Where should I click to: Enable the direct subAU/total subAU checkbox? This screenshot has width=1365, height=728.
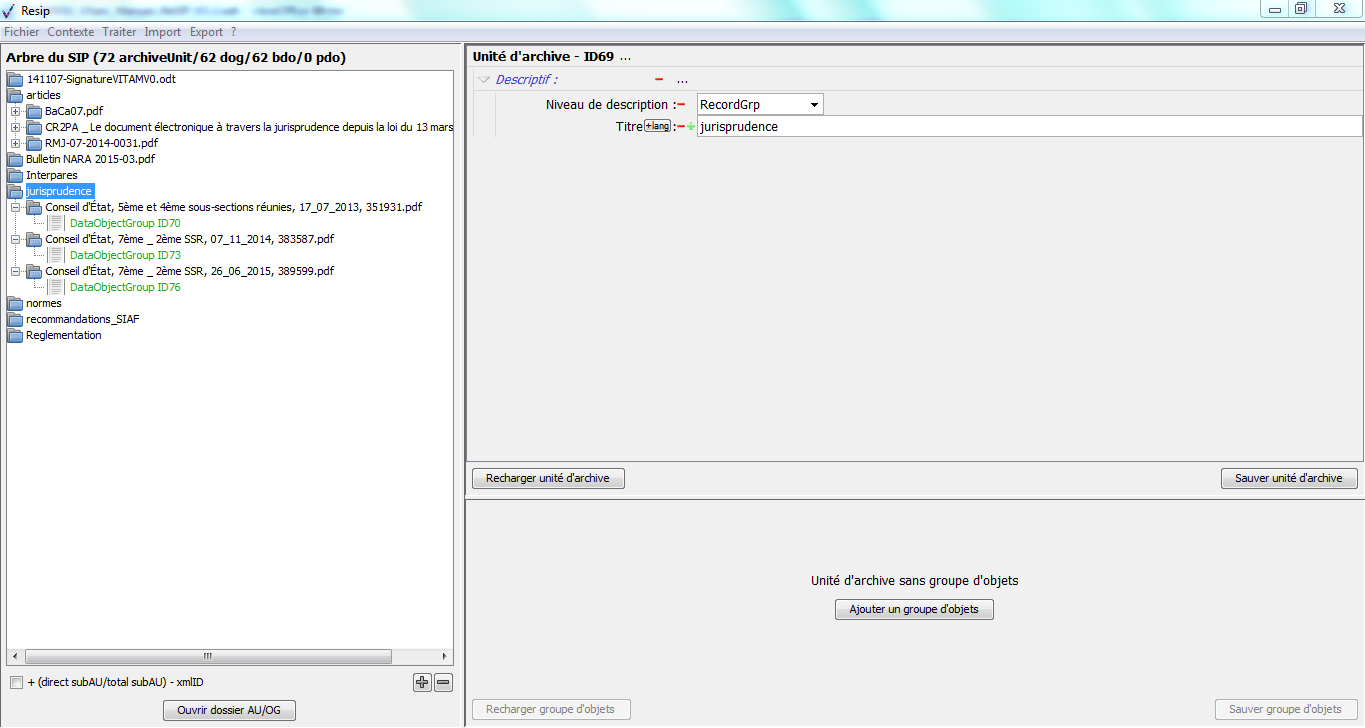[x=16, y=683]
